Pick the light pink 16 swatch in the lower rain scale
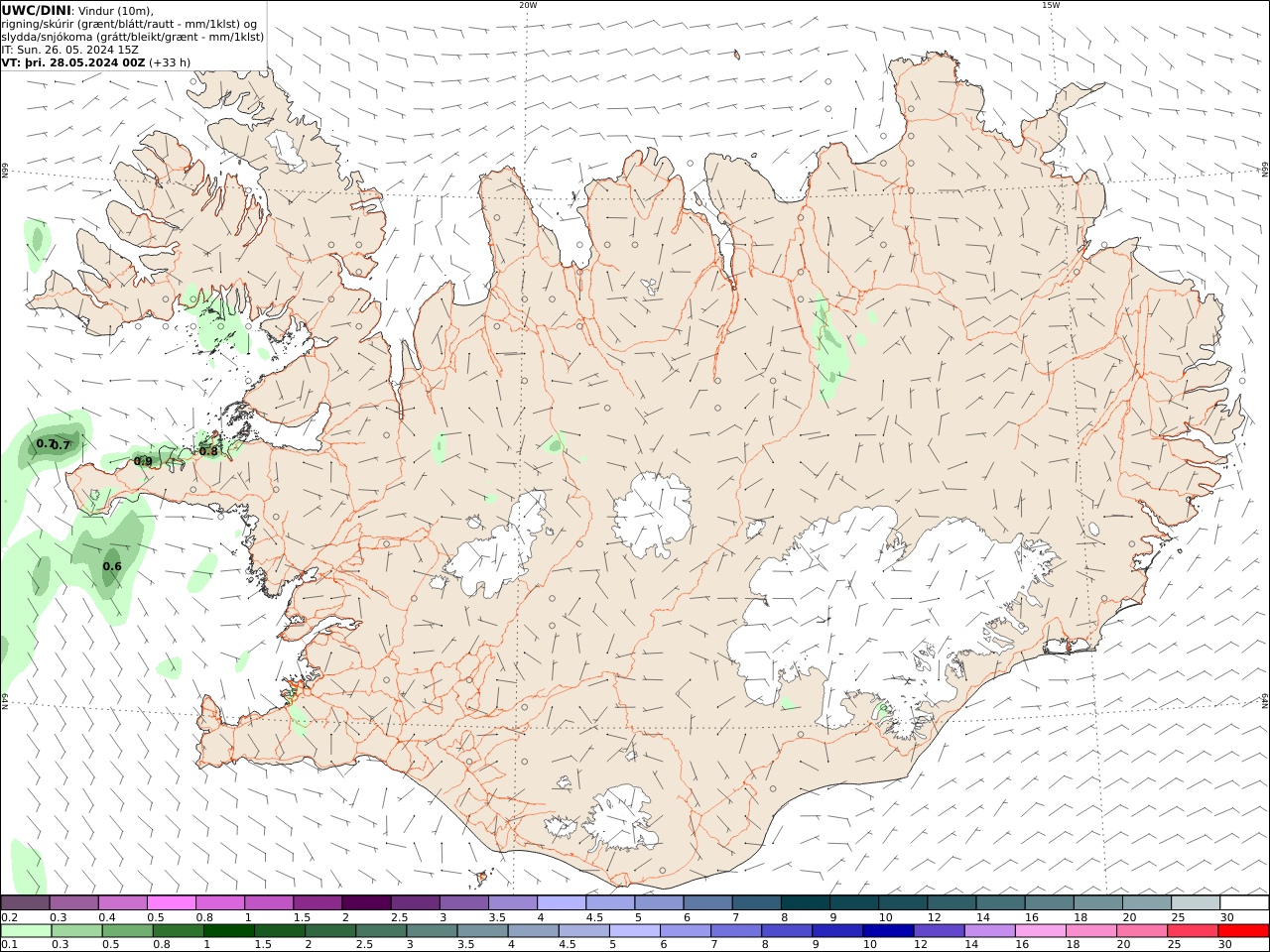 [1041, 931]
